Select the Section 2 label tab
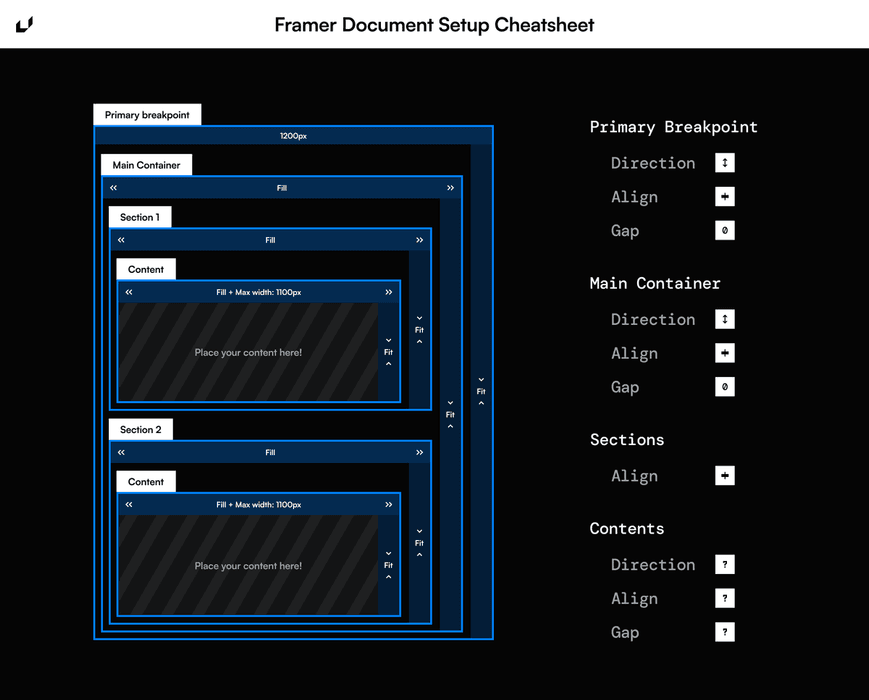Screen dimensions: 869x700 [141, 430]
